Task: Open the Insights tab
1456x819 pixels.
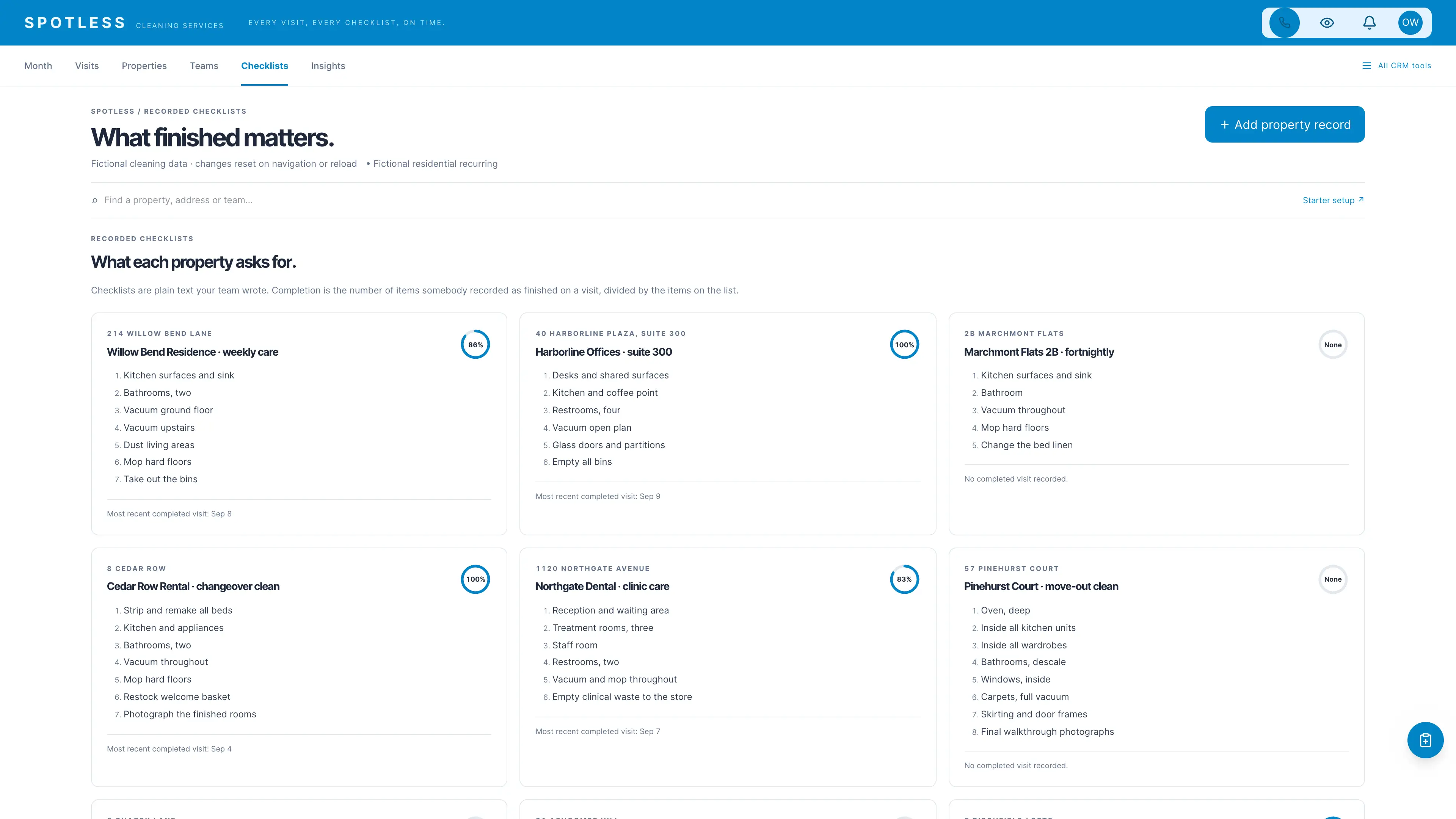Action: [x=328, y=66]
